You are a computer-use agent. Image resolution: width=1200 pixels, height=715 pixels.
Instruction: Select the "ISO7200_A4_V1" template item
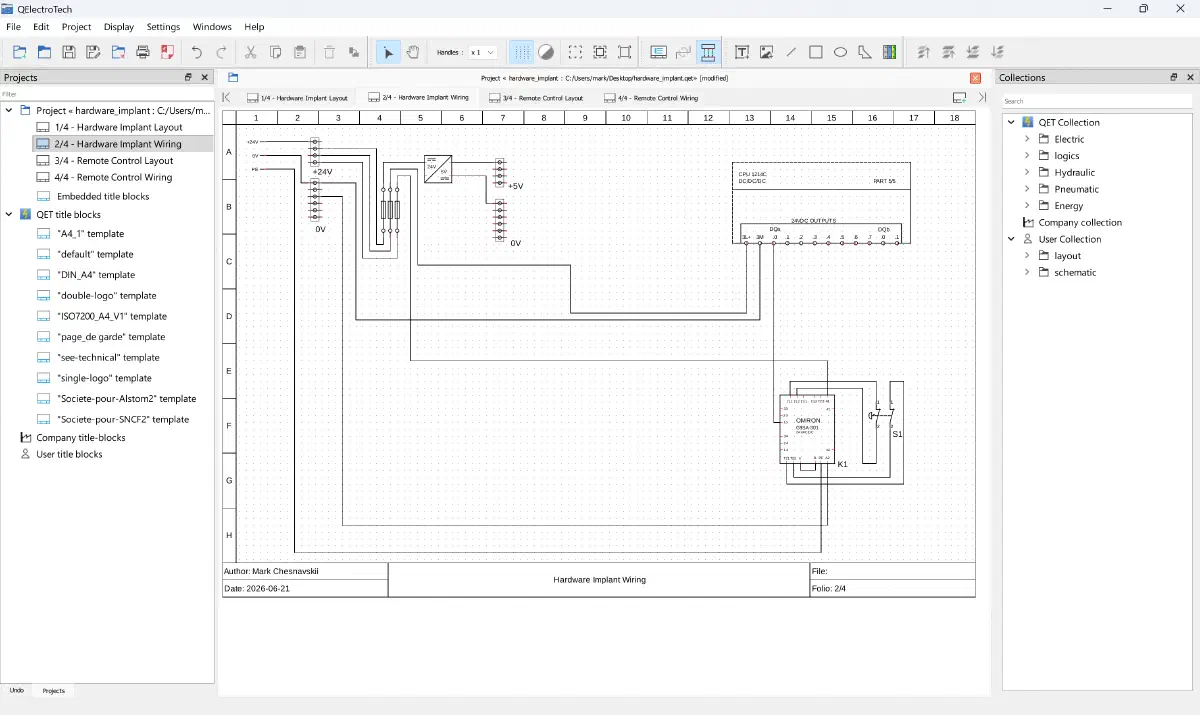(x=112, y=316)
